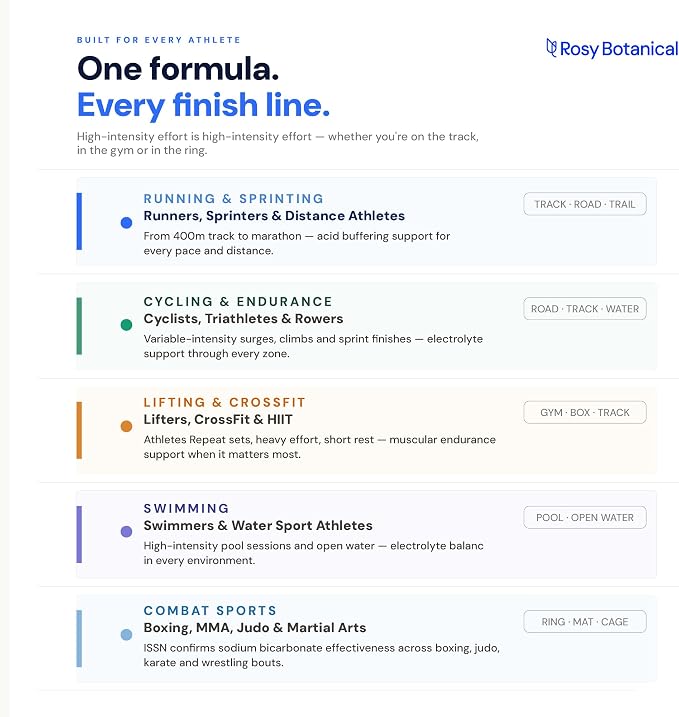Select the POOL · OPEN WATER tag
The image size is (679, 717).
pyautogui.click(x=585, y=517)
